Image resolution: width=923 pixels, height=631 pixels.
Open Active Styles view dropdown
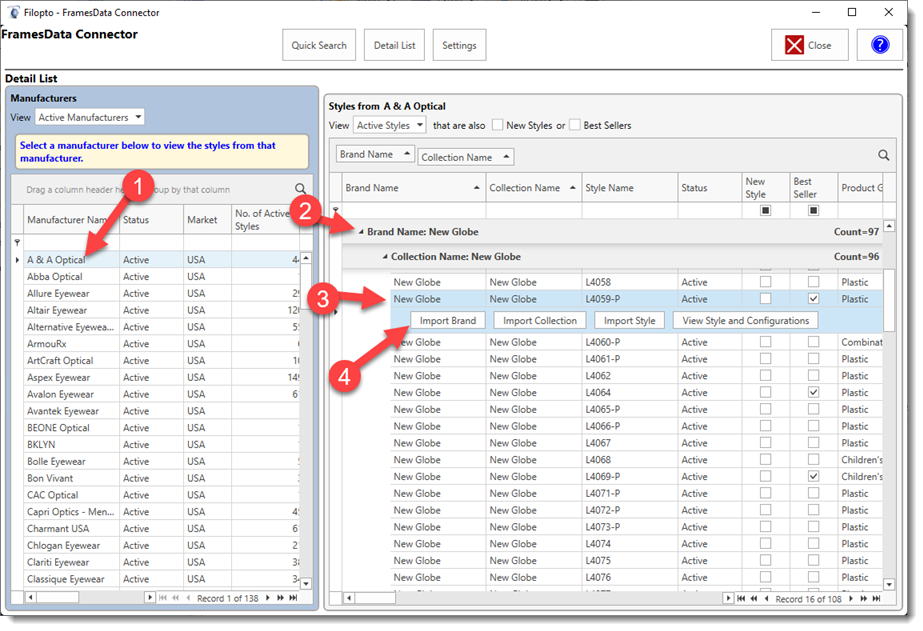(x=420, y=125)
